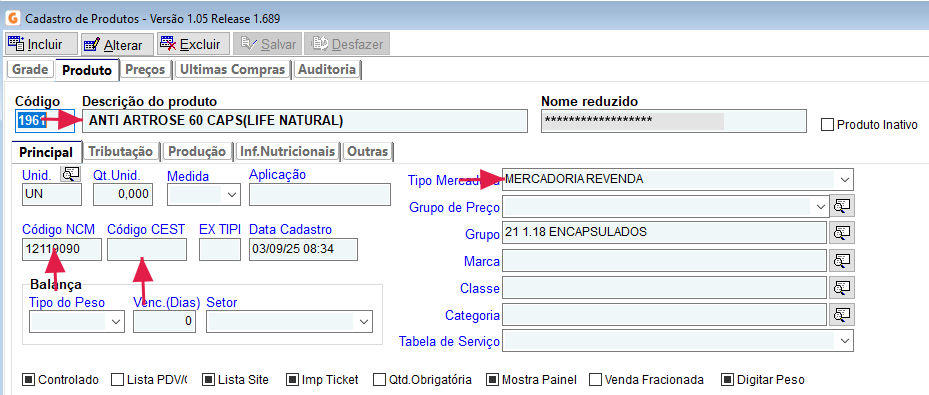Click the Classe input field
The image size is (929, 395).
point(664,288)
